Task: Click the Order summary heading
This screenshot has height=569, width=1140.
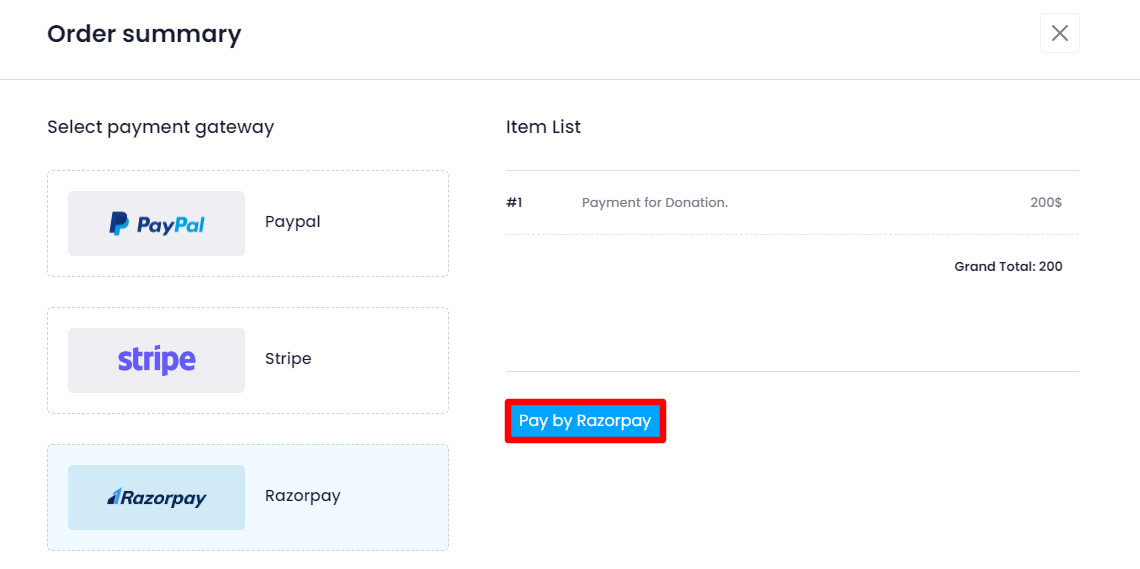Action: pos(144,34)
